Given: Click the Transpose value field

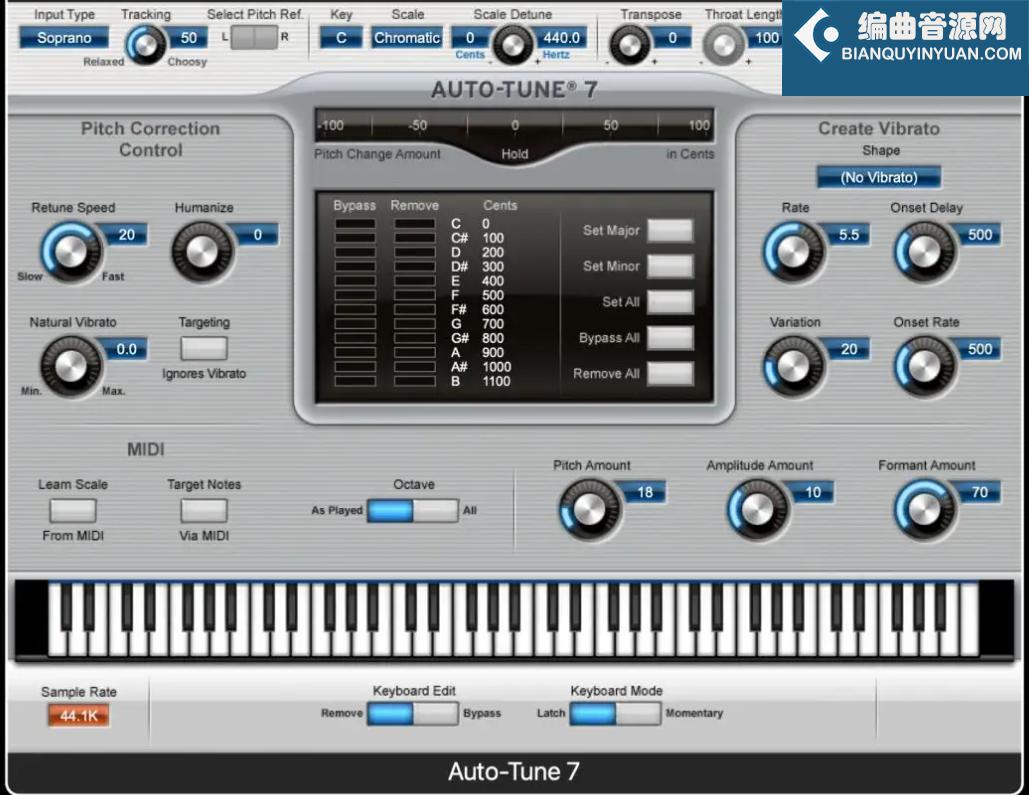Looking at the screenshot, I should [x=672, y=37].
